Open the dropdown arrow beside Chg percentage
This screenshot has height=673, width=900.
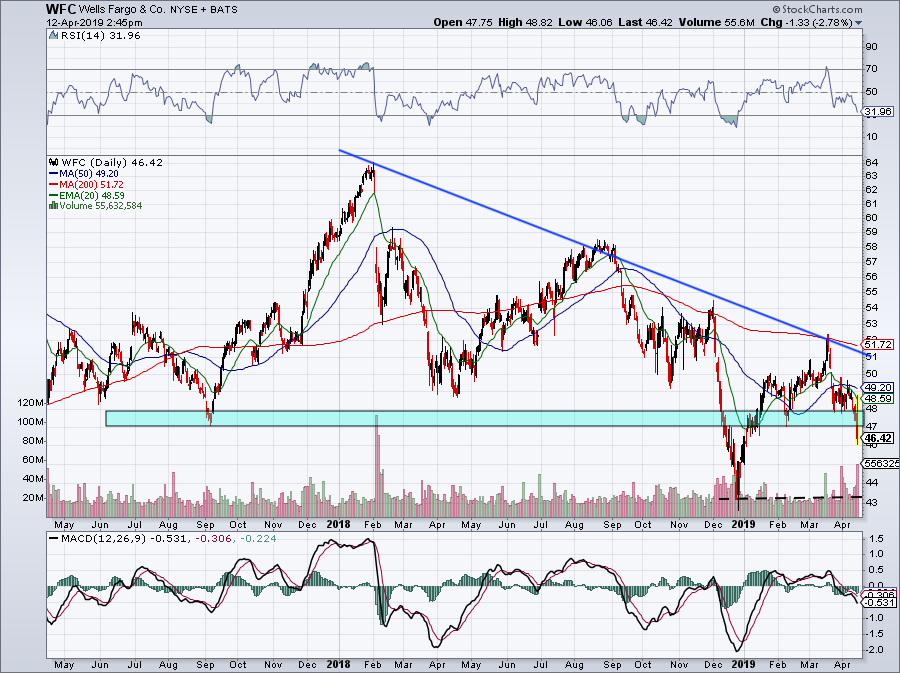point(859,23)
